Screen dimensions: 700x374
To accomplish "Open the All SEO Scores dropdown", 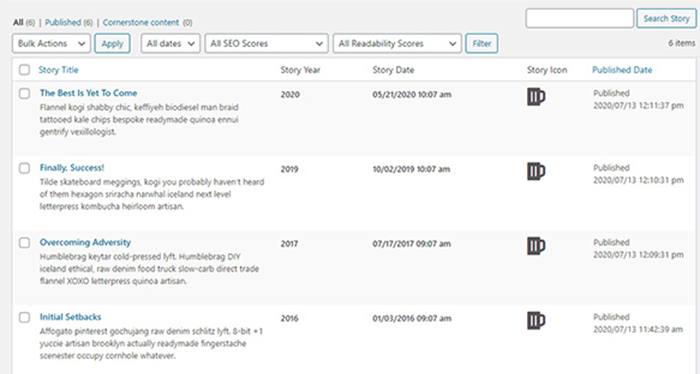I will click(267, 43).
